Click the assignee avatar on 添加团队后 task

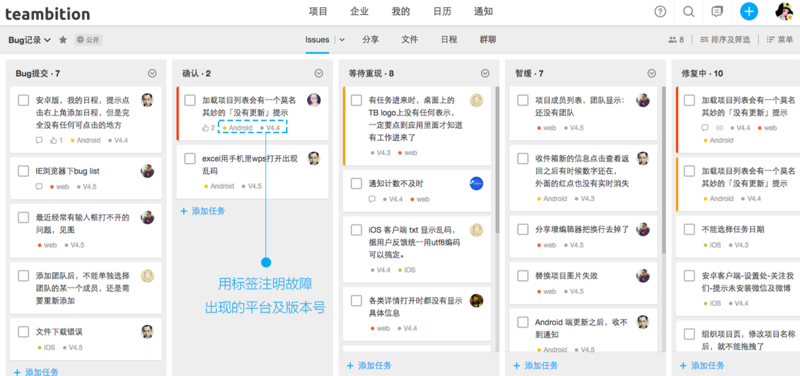pyautogui.click(x=147, y=276)
